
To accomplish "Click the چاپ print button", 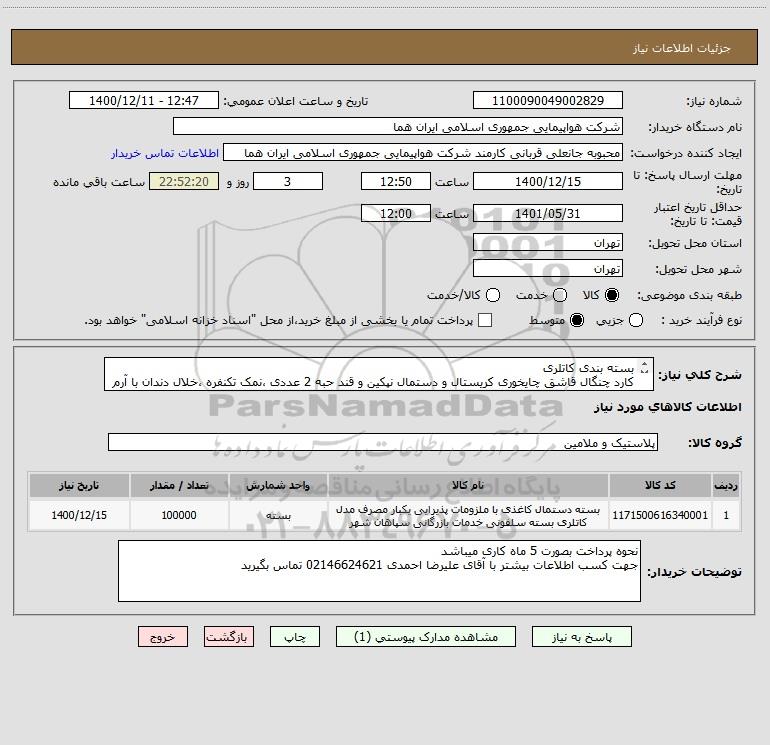I will pyautogui.click(x=295, y=637).
